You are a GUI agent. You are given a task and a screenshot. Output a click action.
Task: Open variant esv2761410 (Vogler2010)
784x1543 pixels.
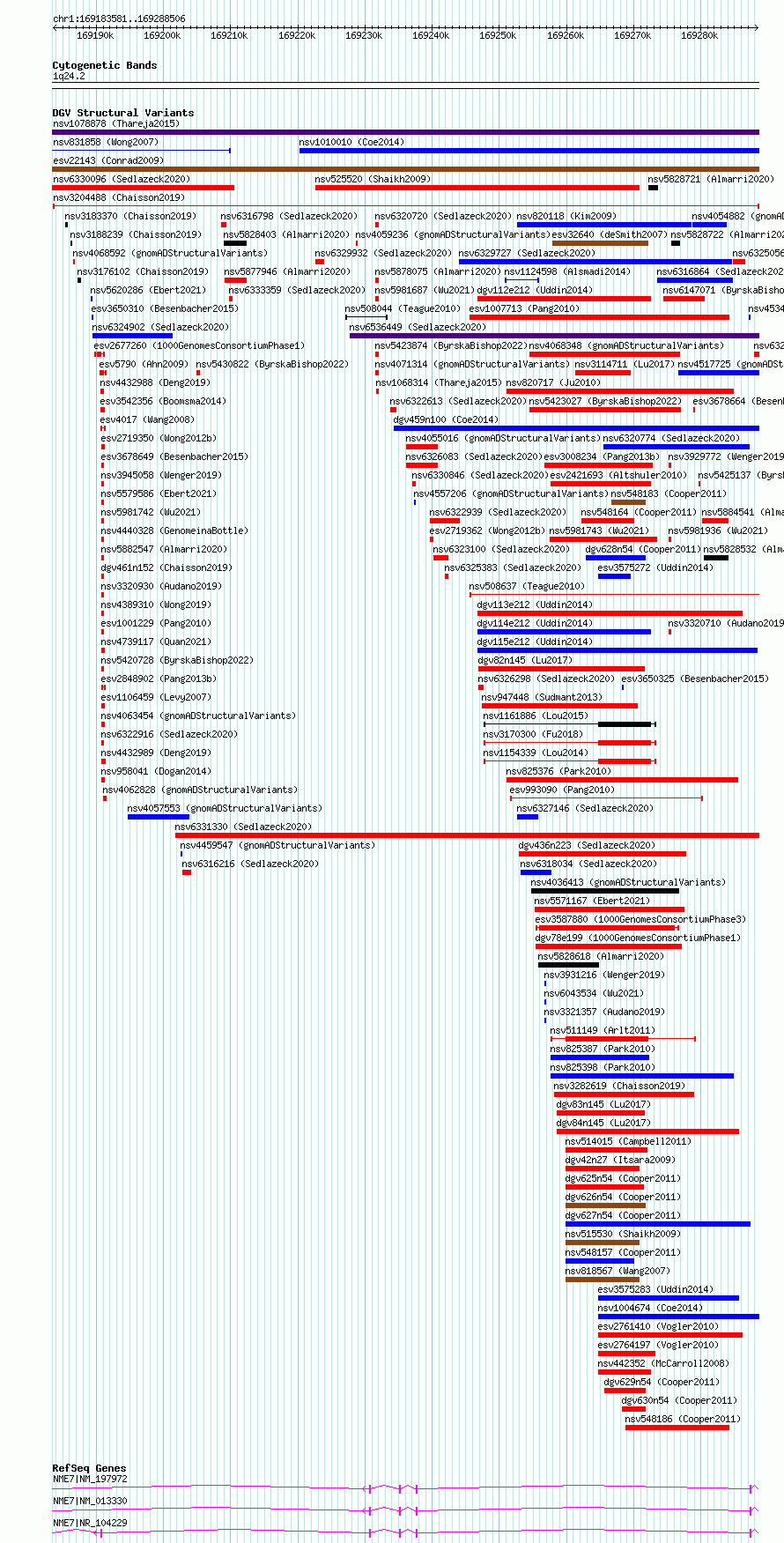tap(658, 1326)
